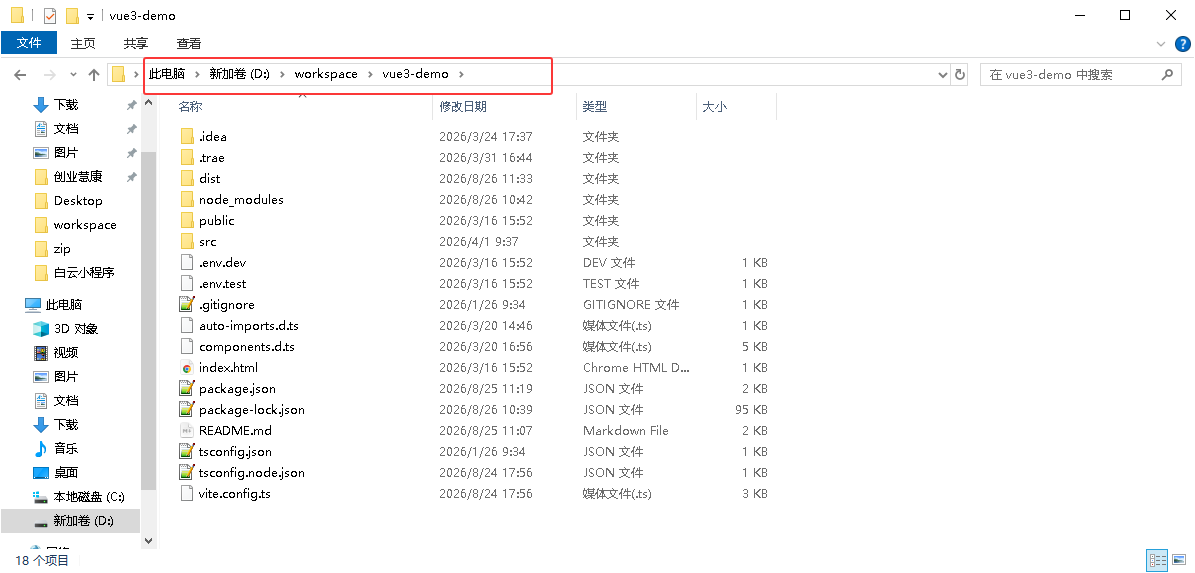Image resolution: width=1195 pixels, height=573 pixels.
Task: Open address bar history dropdown
Action: click(x=943, y=75)
